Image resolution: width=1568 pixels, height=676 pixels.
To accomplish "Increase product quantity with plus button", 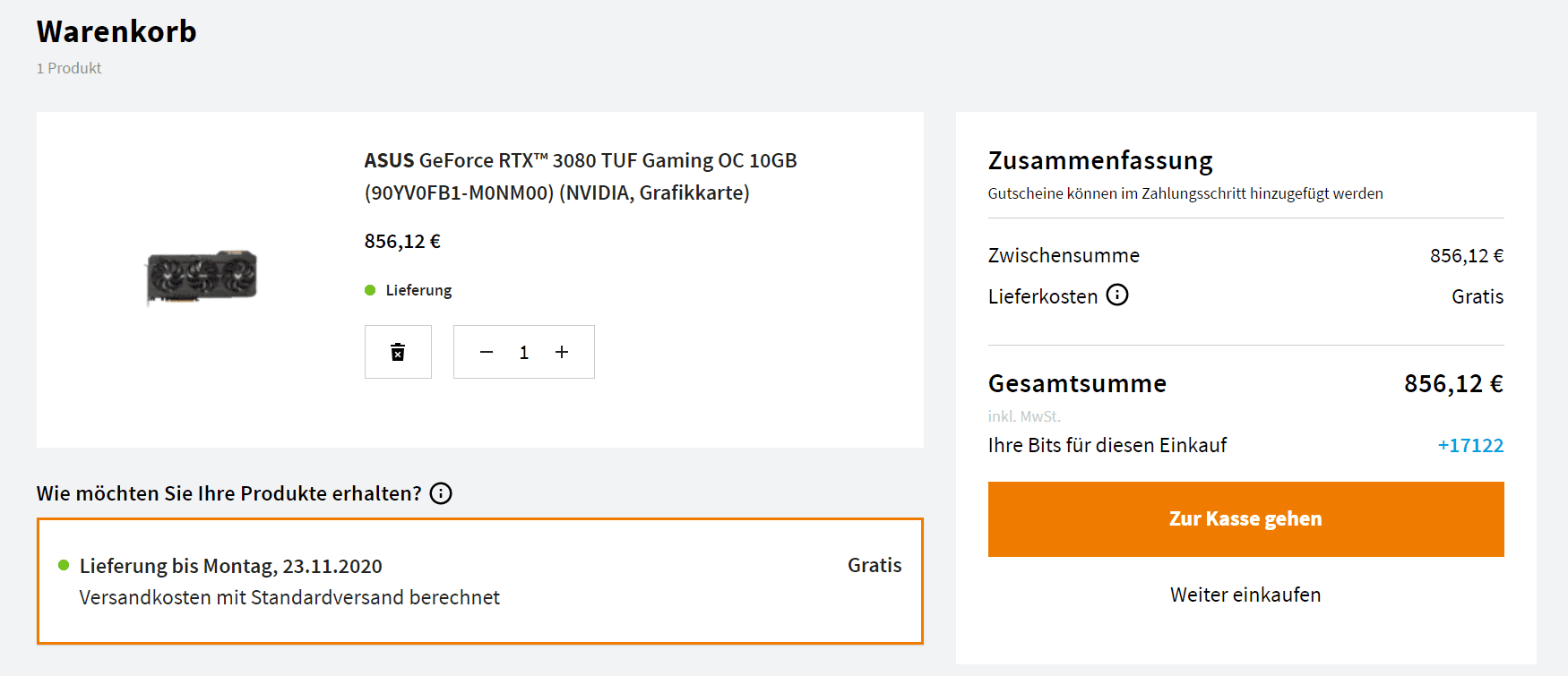I will [562, 352].
